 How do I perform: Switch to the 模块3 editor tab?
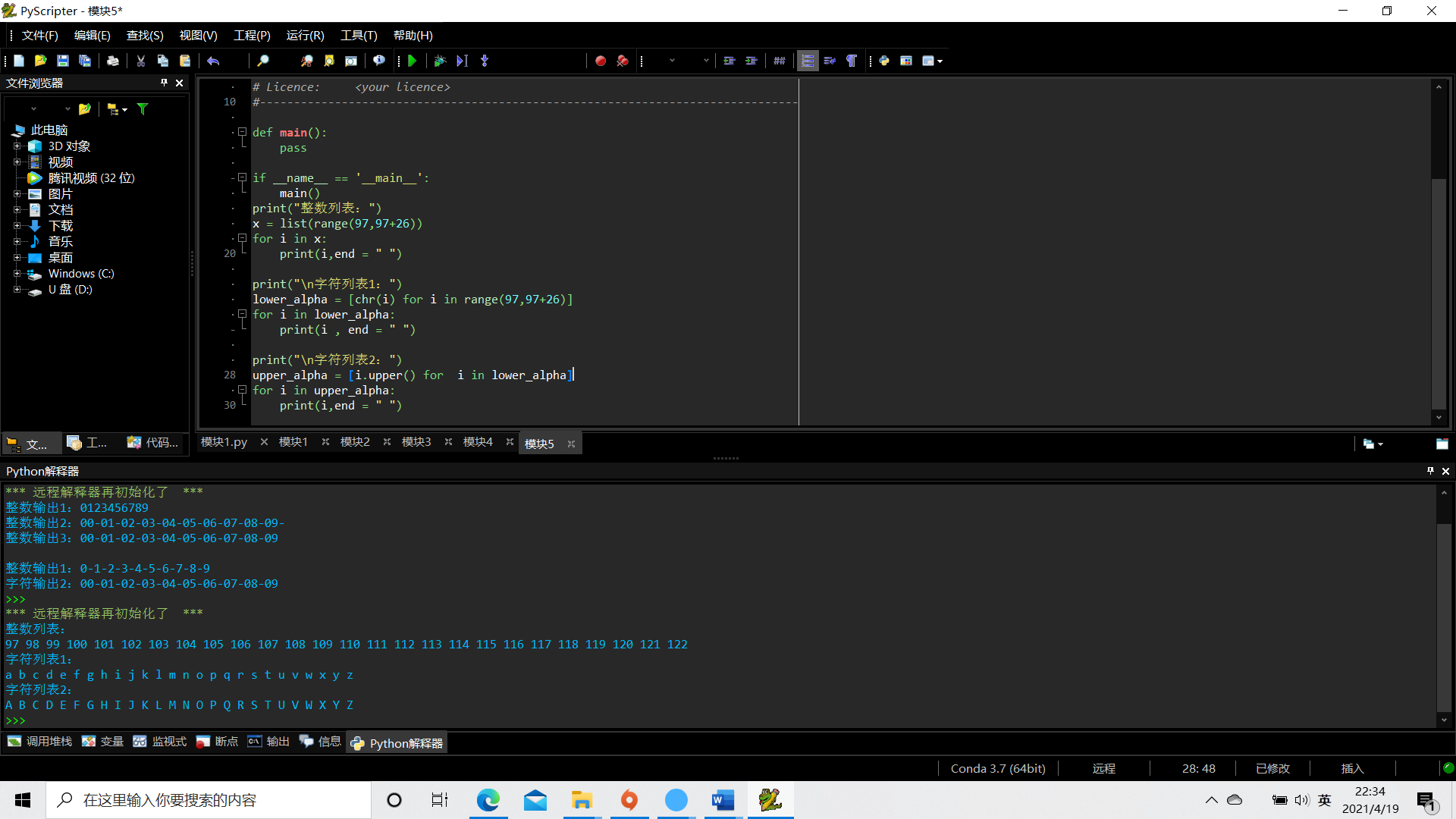tap(416, 442)
